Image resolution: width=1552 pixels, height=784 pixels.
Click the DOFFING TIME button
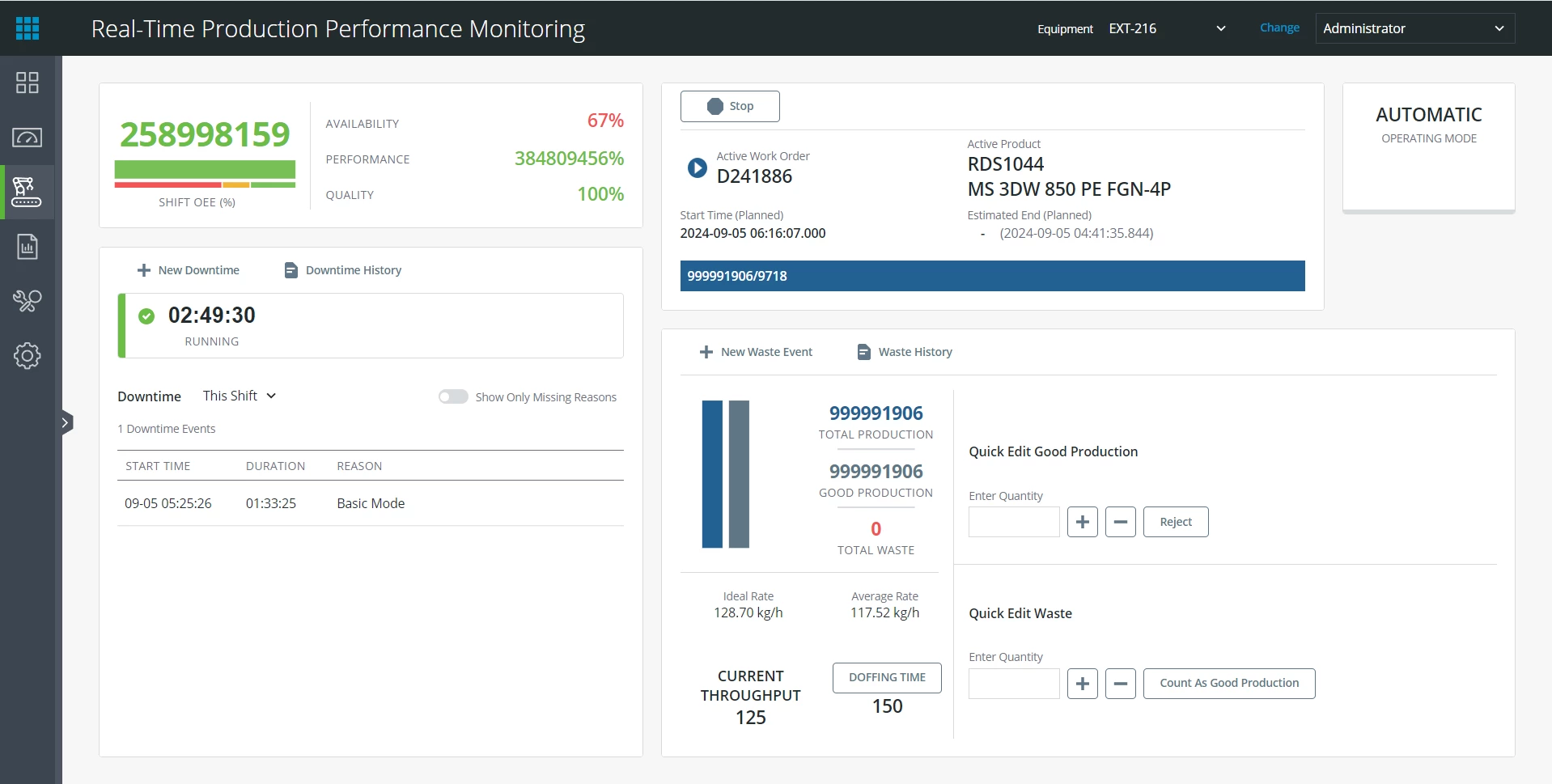[x=887, y=678]
